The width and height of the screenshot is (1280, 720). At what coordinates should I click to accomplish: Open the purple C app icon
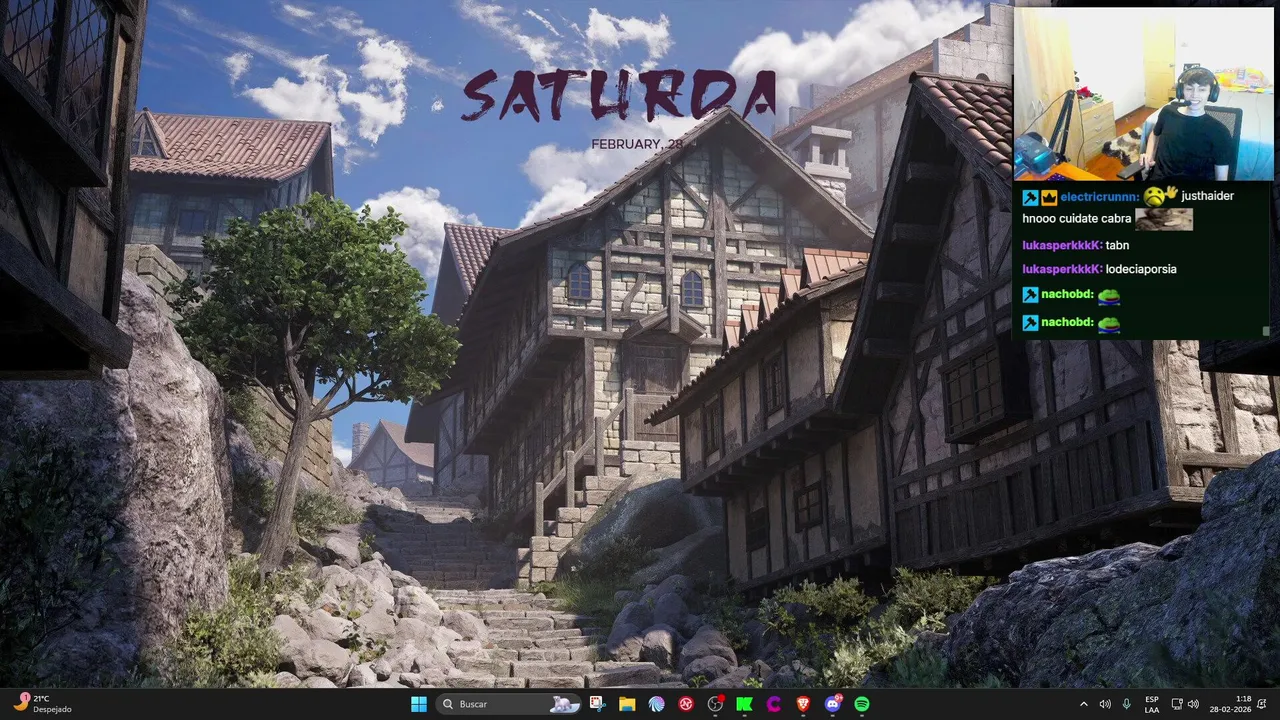pos(774,704)
